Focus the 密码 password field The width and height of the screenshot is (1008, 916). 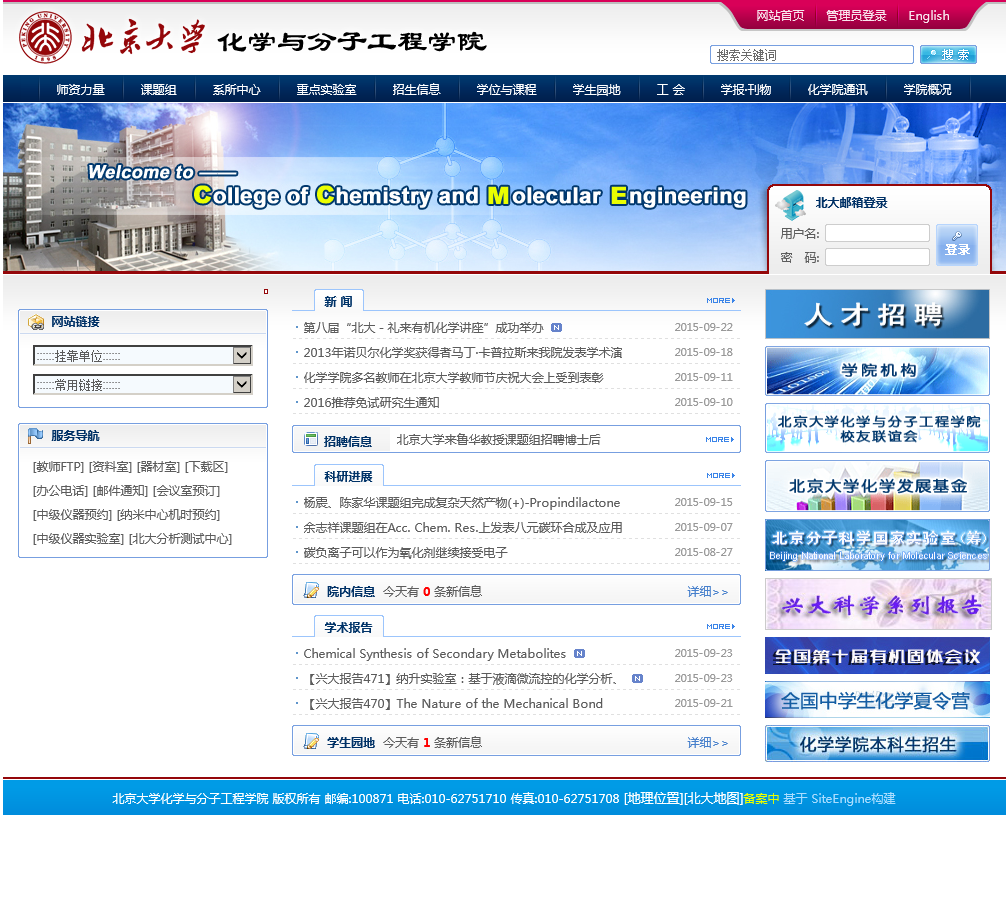(878, 257)
